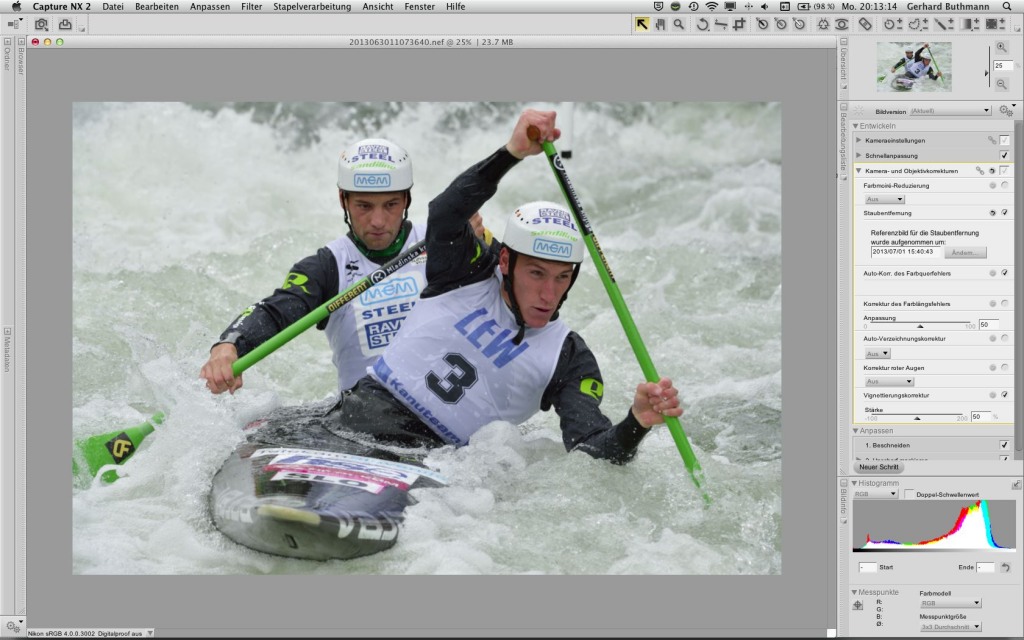Screen dimensions: 1024x640
Task: Select the hand pan tool
Action: (x=660, y=24)
